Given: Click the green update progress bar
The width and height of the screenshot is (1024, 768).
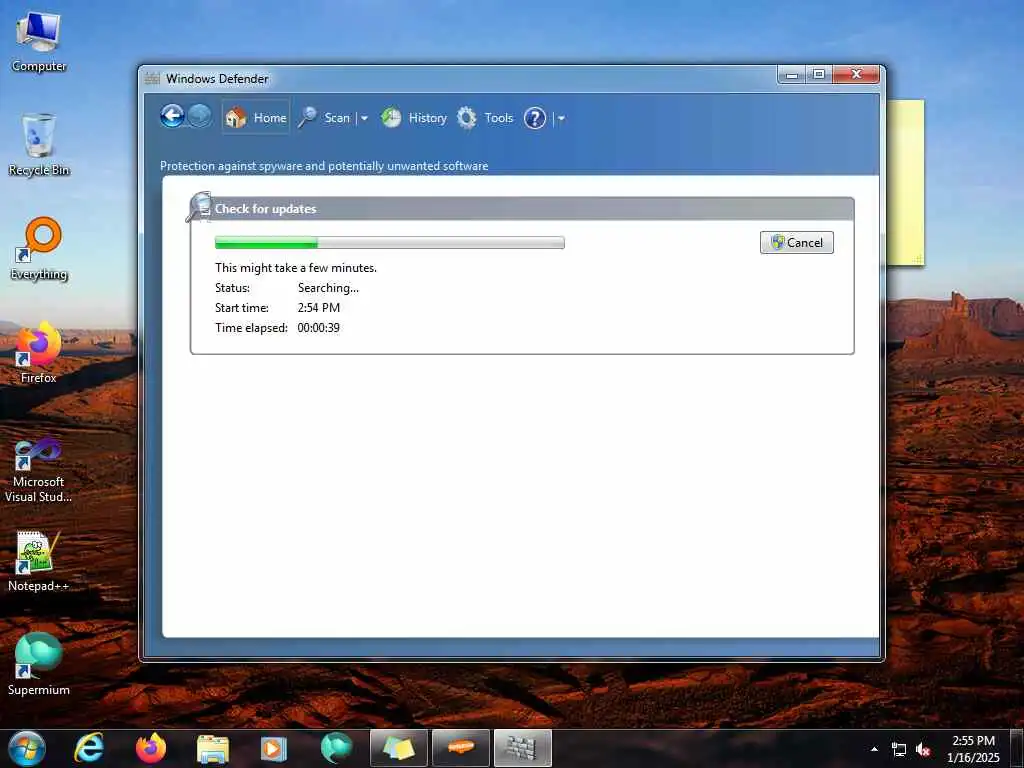Looking at the screenshot, I should click(x=389, y=243).
